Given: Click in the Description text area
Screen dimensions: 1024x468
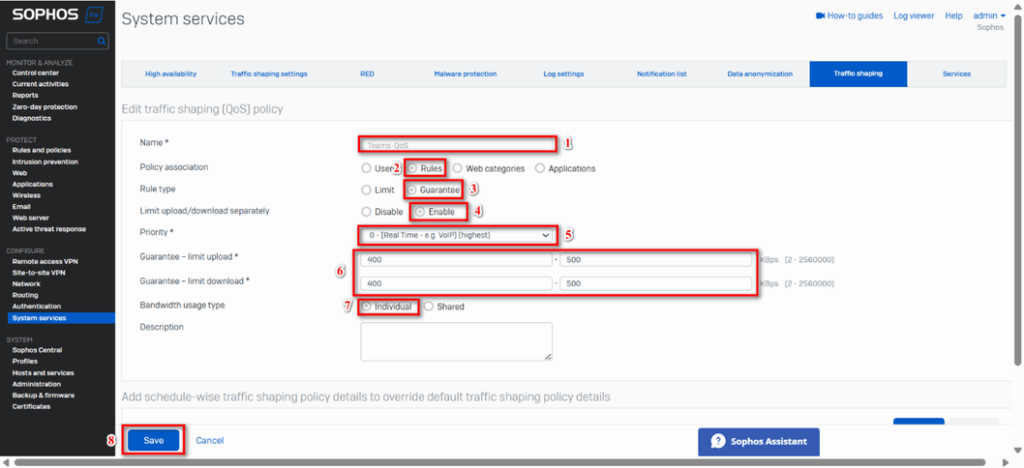Looking at the screenshot, I should pos(456,340).
